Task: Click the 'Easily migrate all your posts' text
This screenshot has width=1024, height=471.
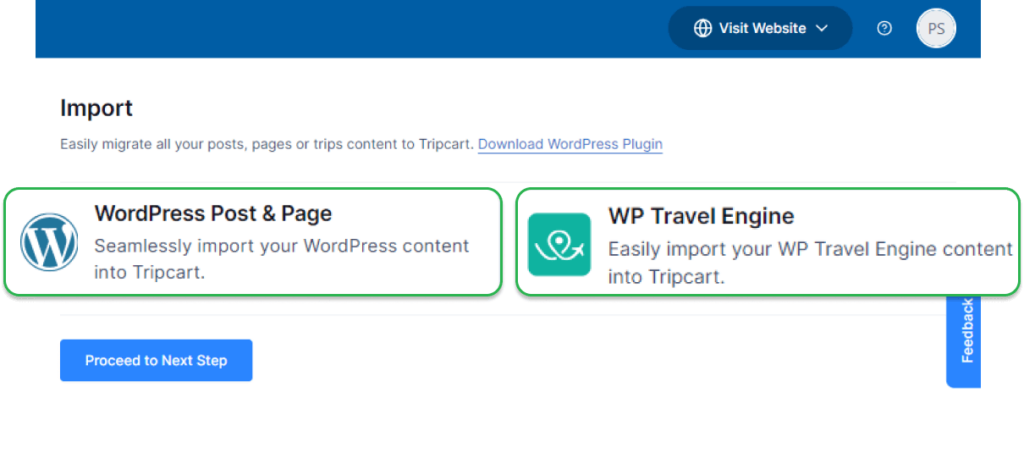Action: pos(150,144)
